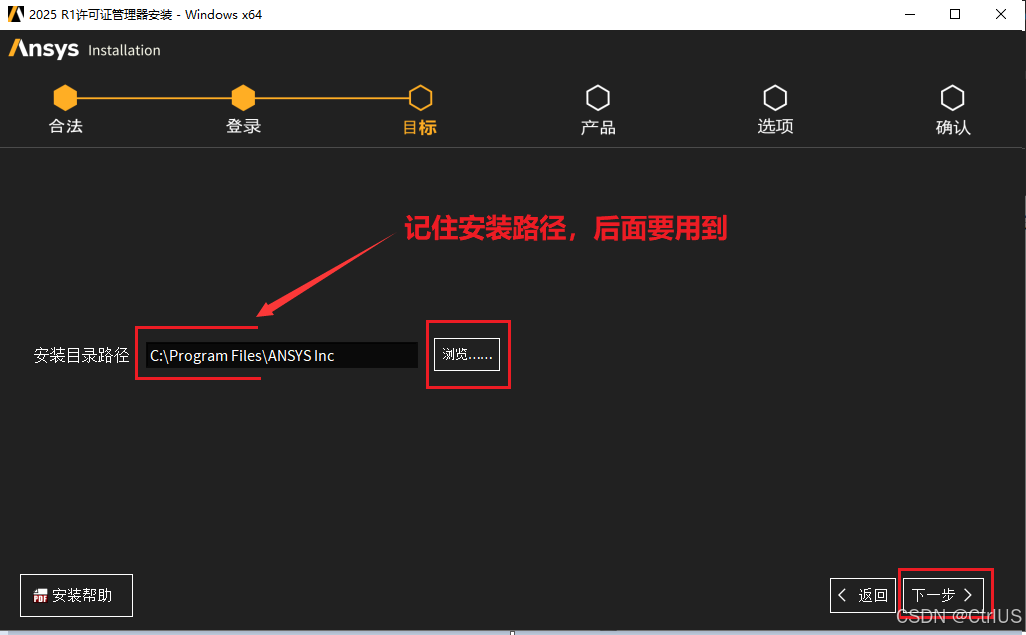Click the 登录 step hexagon icon
The image size is (1026, 635).
243,98
